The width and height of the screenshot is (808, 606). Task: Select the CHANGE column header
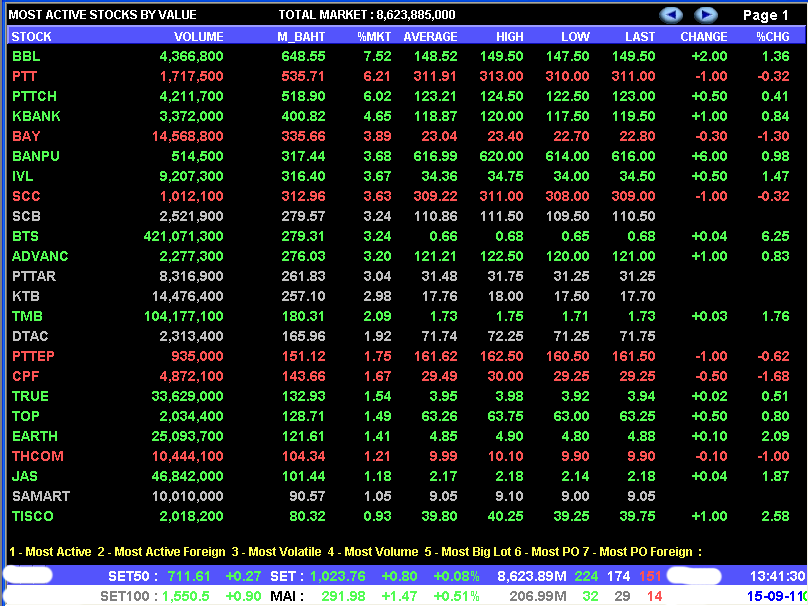pos(704,37)
